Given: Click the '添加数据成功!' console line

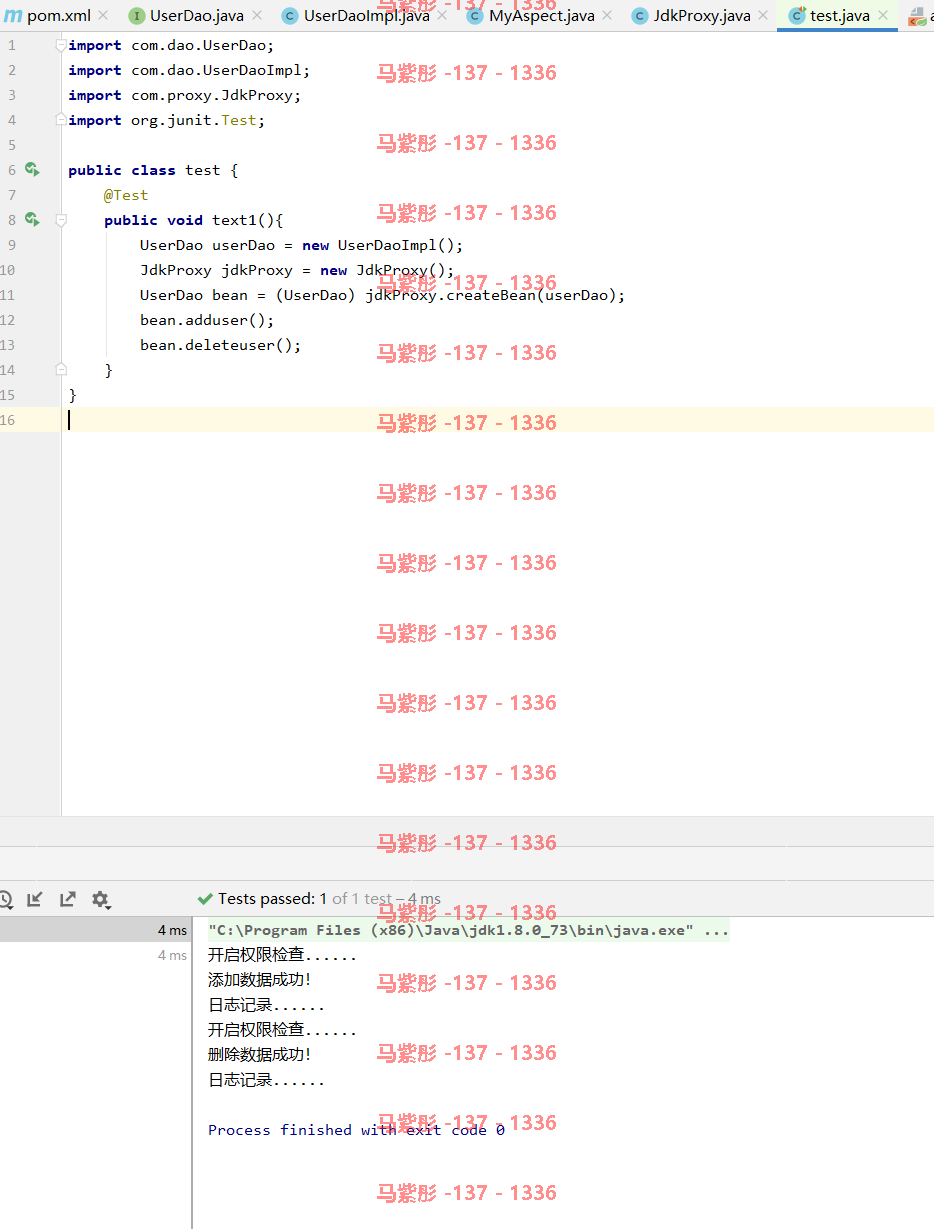Looking at the screenshot, I should tap(260, 980).
